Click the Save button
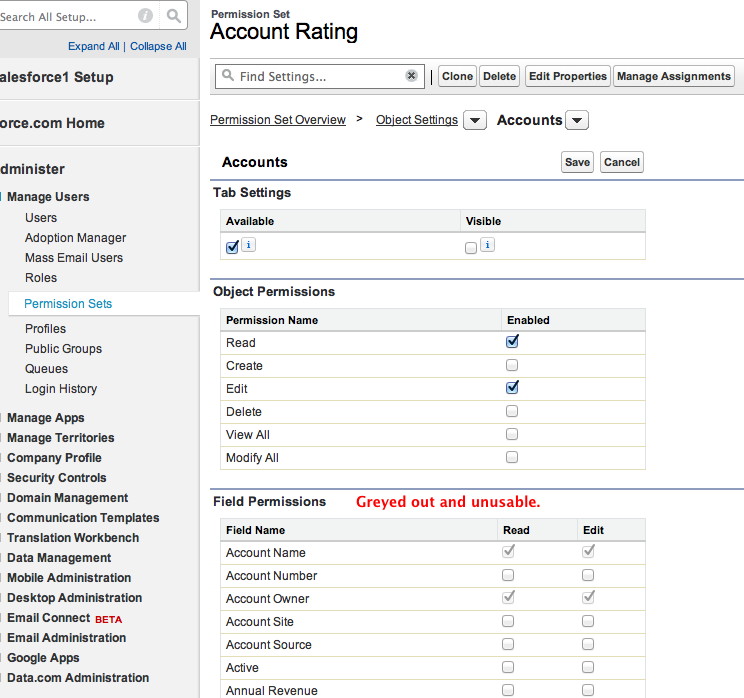Image resolution: width=744 pixels, height=698 pixels. click(x=577, y=162)
